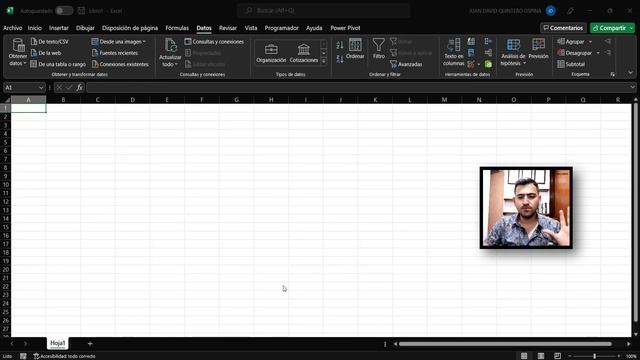The height and width of the screenshot is (360, 640).
Task: Sort ascending A to Z
Action: pos(340,45)
